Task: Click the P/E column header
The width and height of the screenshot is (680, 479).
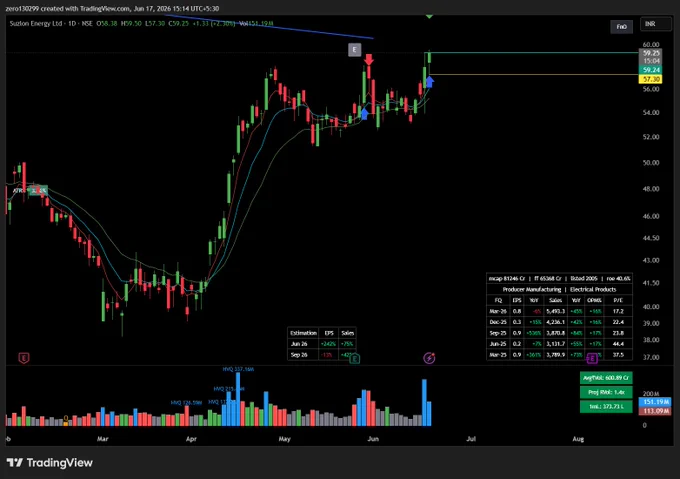Action: 618,300
